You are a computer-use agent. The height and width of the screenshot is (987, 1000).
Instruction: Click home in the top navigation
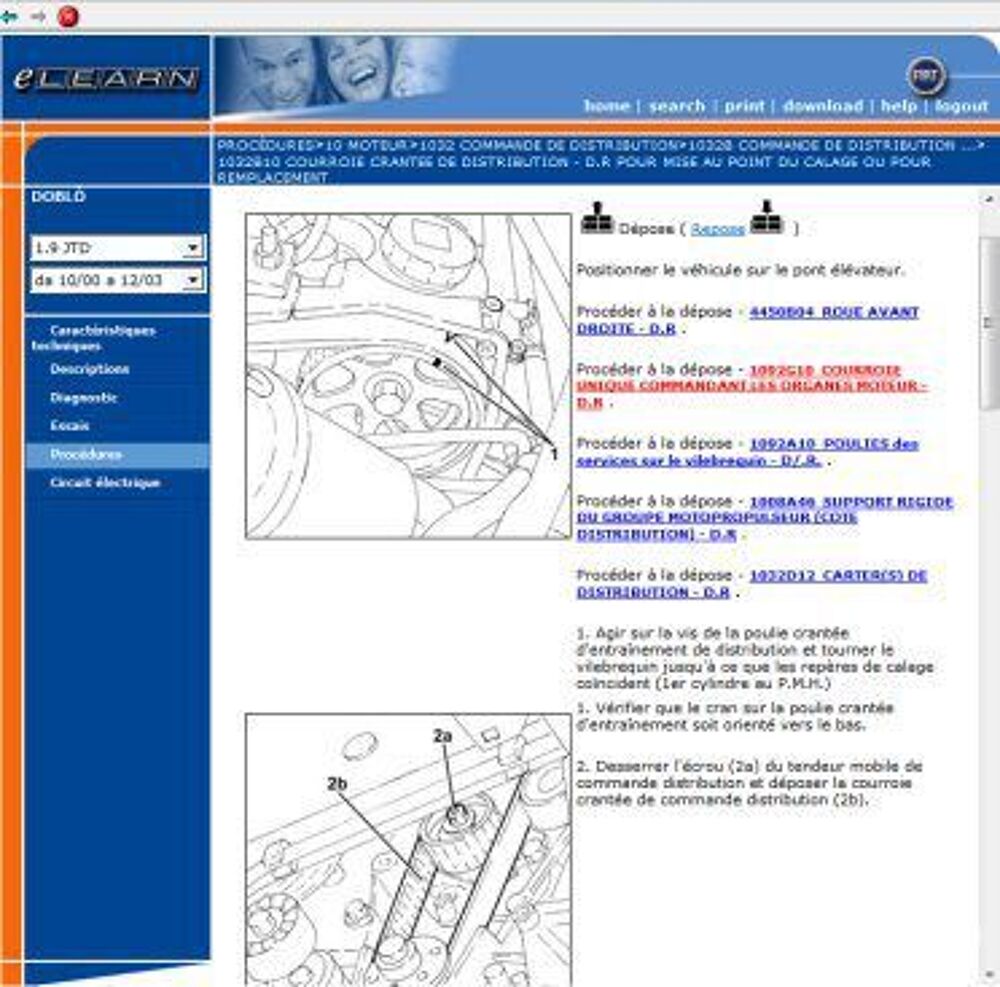[x=606, y=106]
